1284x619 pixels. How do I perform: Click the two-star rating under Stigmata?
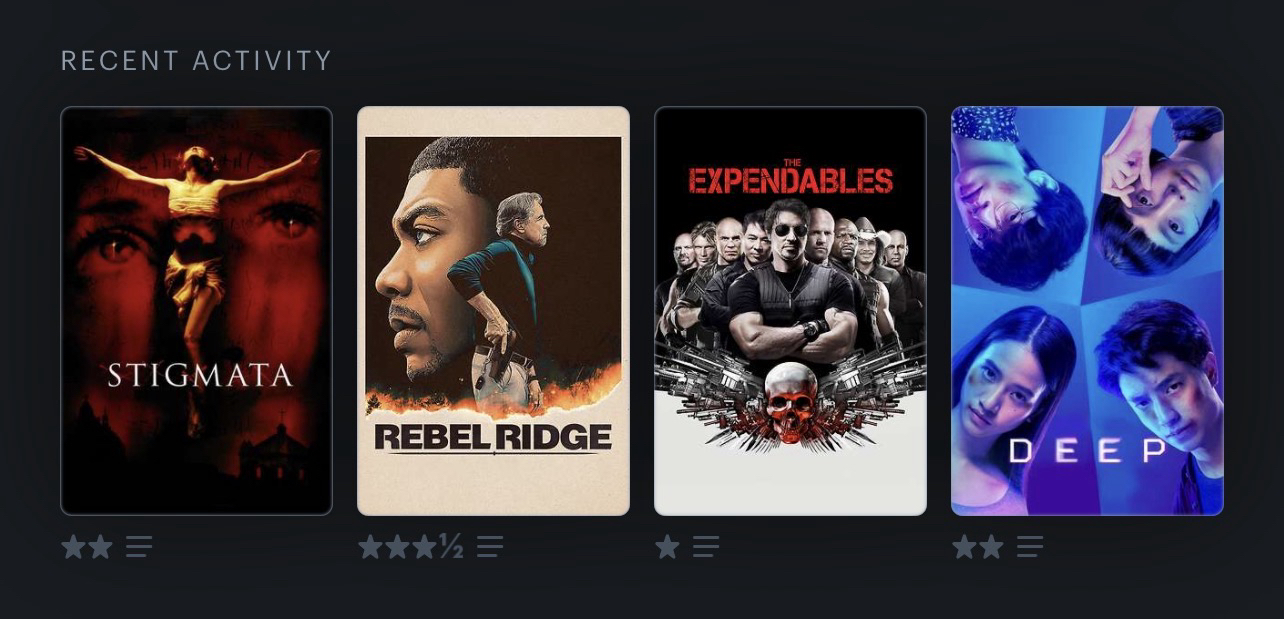tap(87, 547)
